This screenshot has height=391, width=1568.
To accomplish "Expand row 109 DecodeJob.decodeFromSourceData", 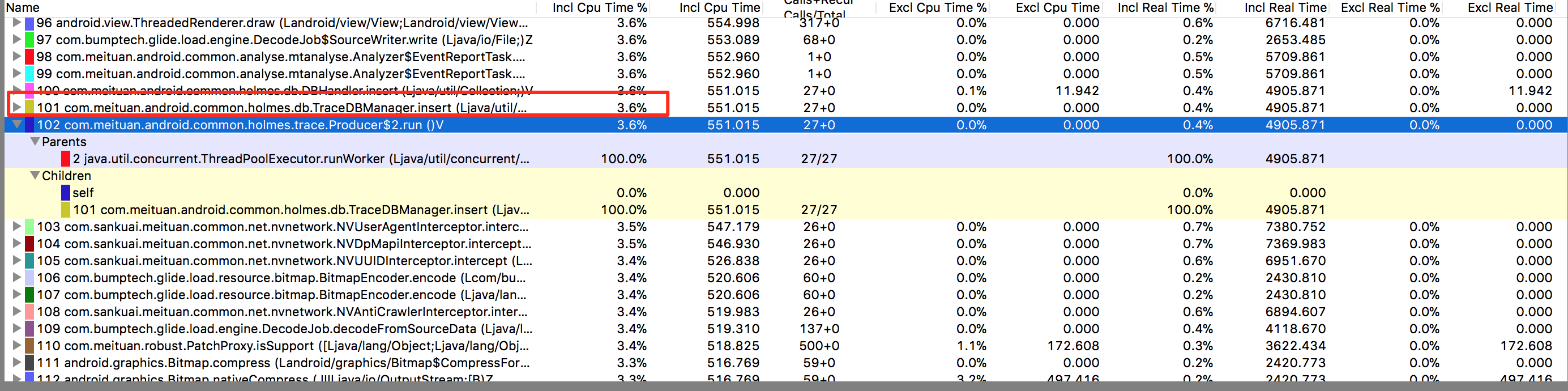I will pyautogui.click(x=16, y=329).
